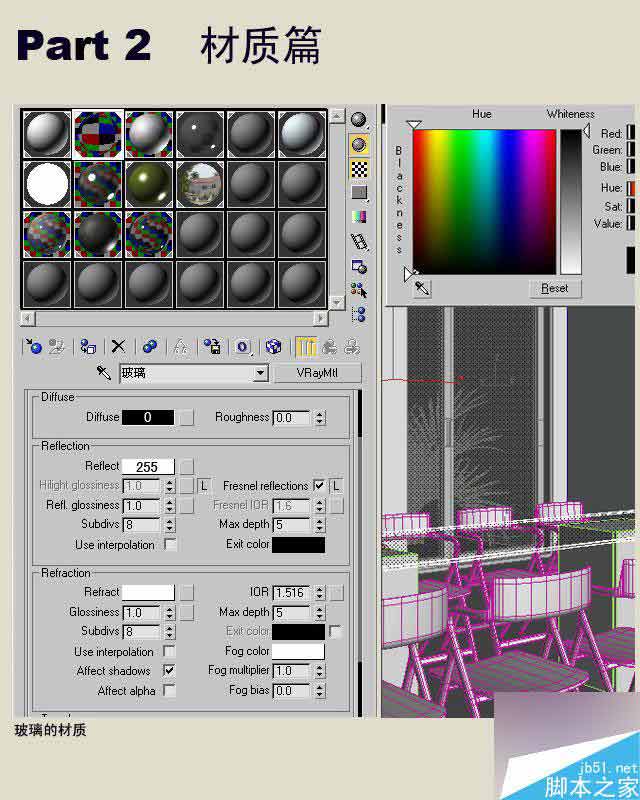Click the Get Material icon

pos(34,347)
